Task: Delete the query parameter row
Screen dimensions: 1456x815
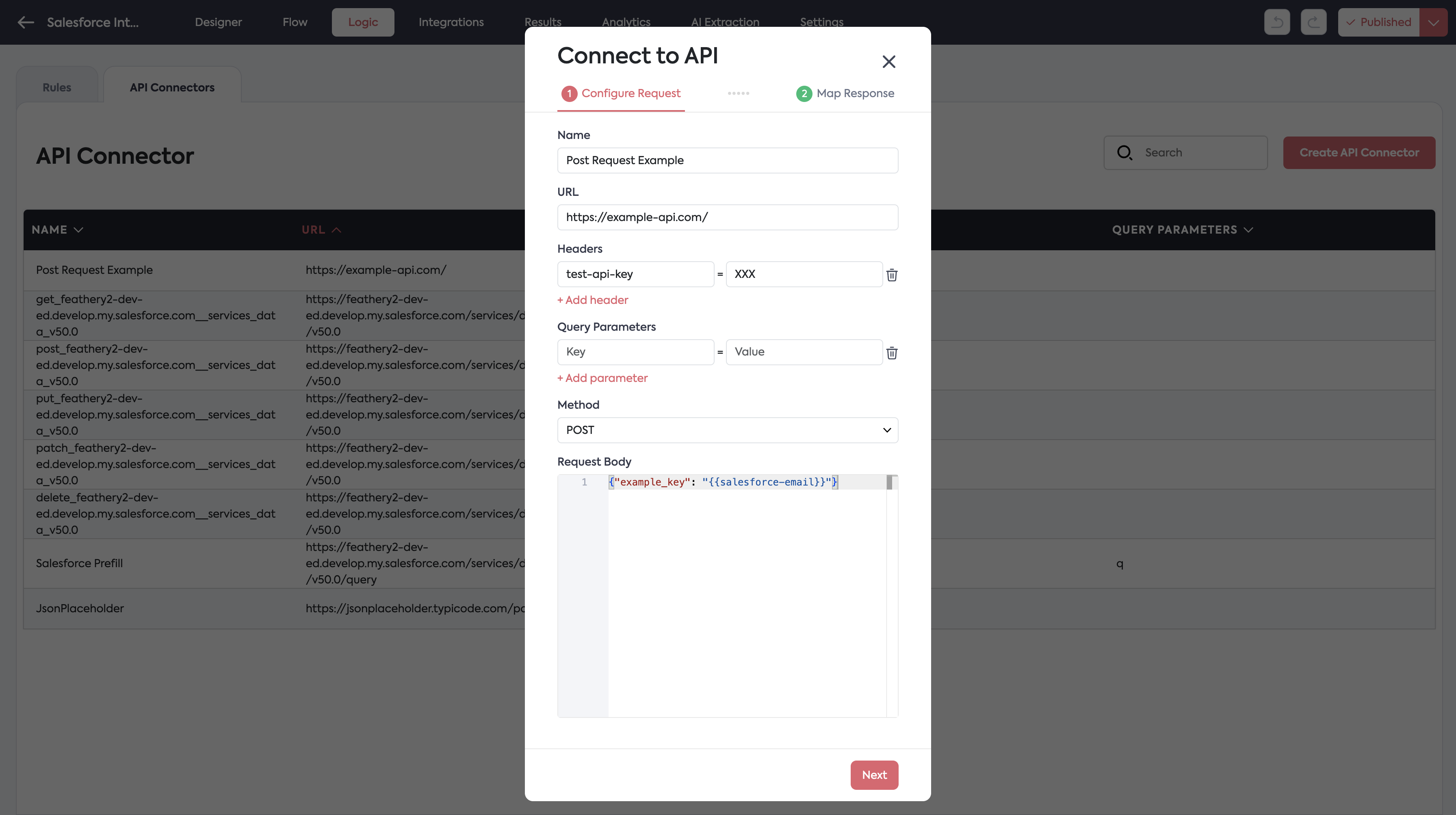Action: (892, 353)
